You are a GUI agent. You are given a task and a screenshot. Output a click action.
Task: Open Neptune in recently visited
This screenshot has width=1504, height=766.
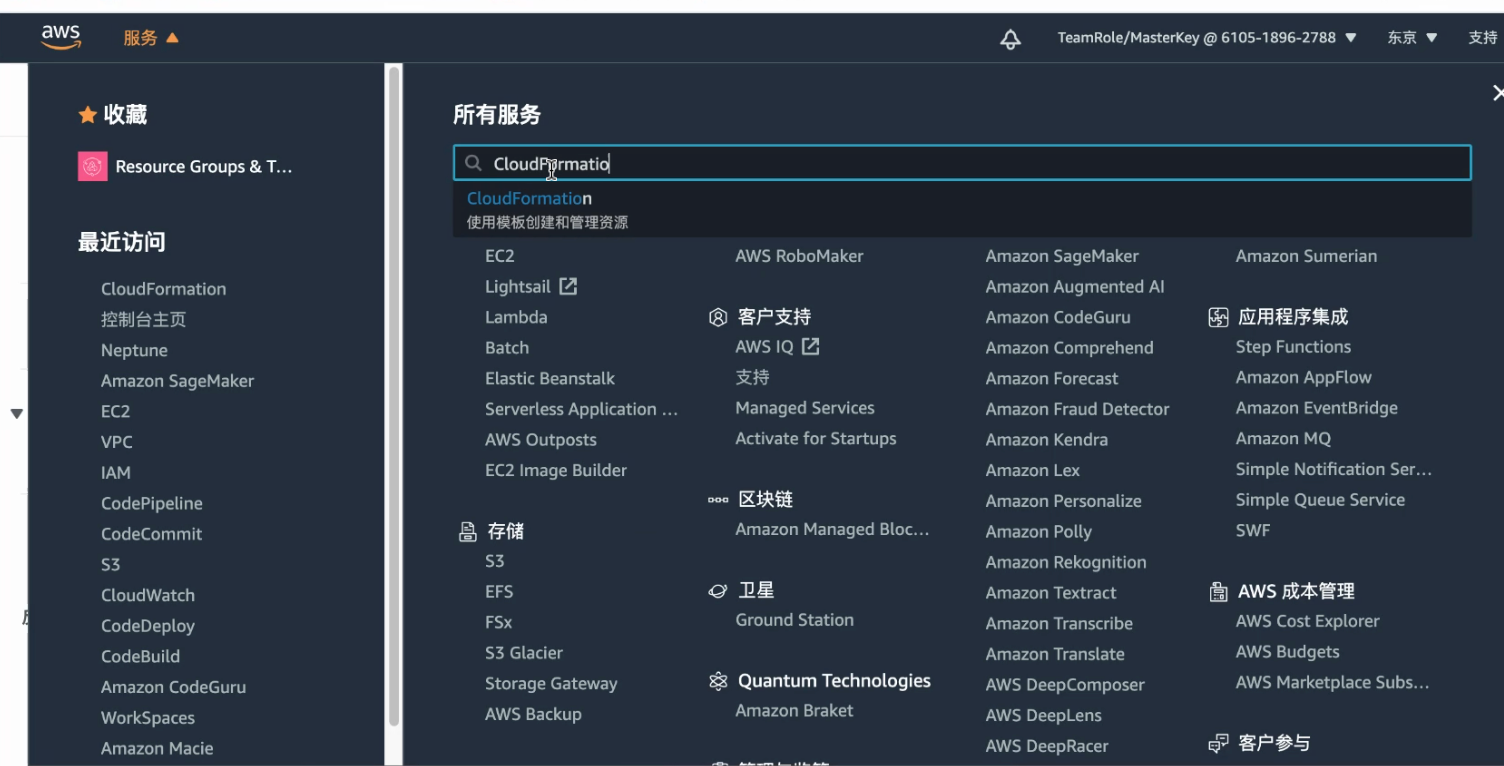[x=134, y=351]
